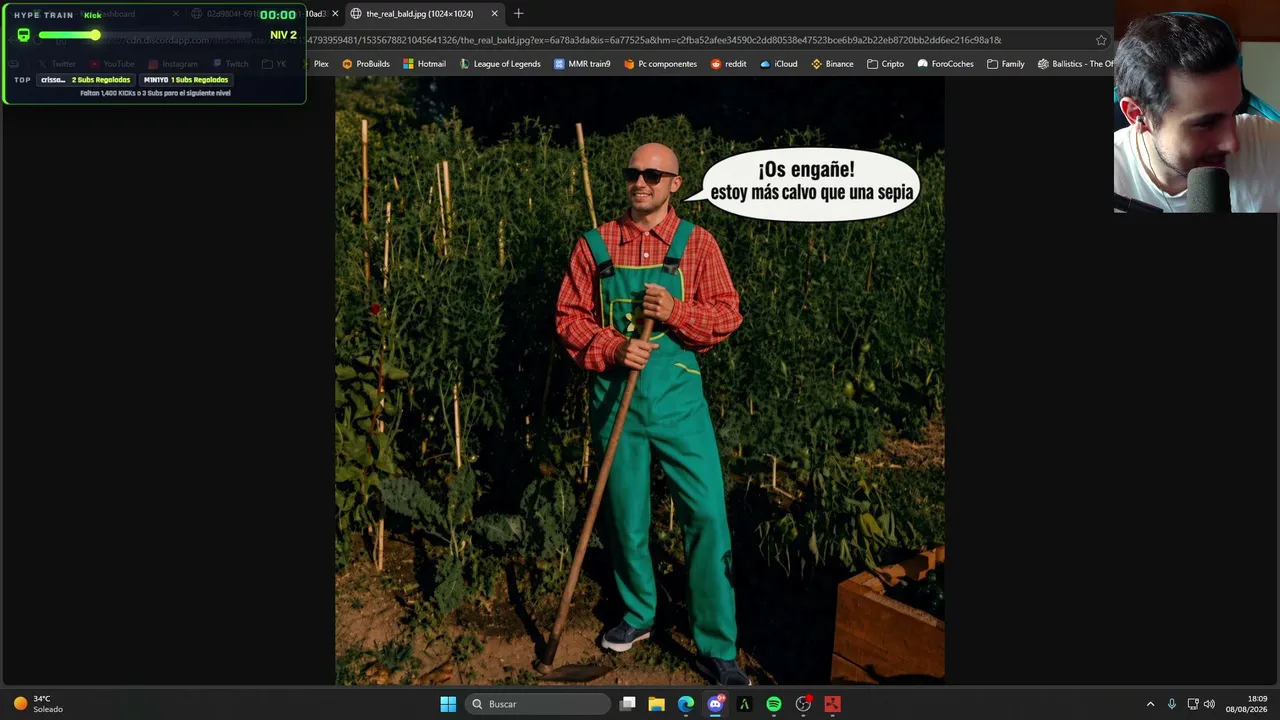Open the reddit bookmark

[729, 64]
